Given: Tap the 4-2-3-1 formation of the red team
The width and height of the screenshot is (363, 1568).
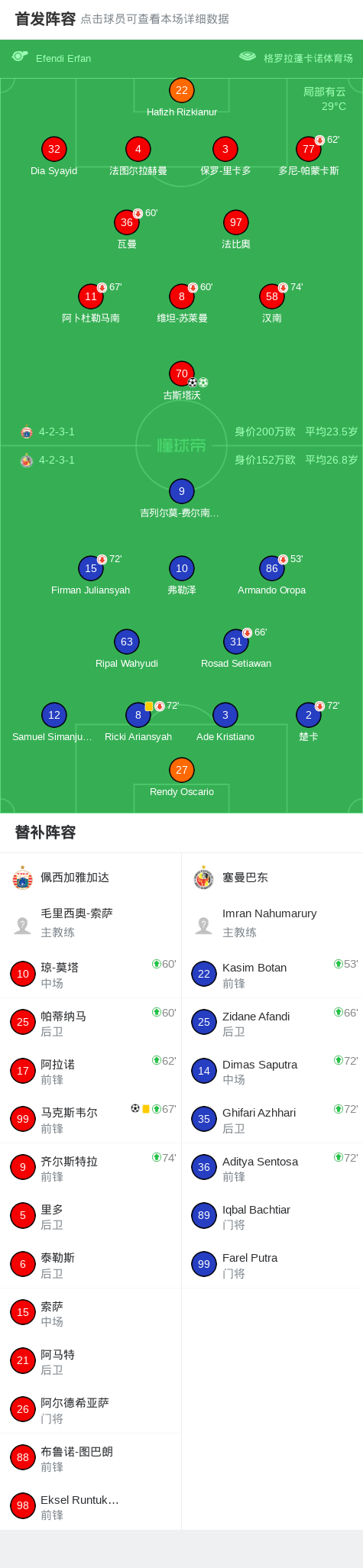Looking at the screenshot, I should coord(57,432).
